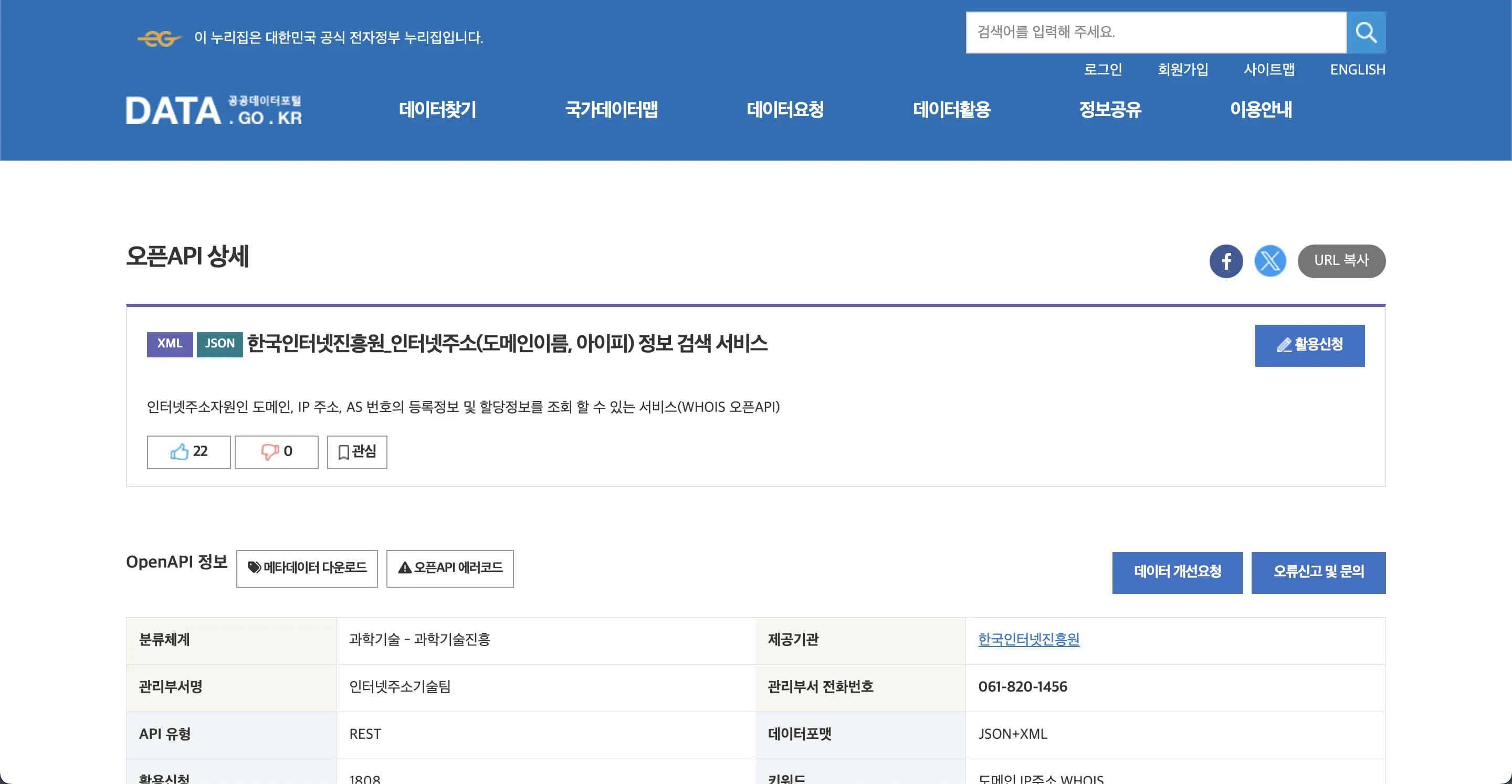
Task: Focus the 검색어를 입력해 주세요 search field
Action: point(1156,33)
